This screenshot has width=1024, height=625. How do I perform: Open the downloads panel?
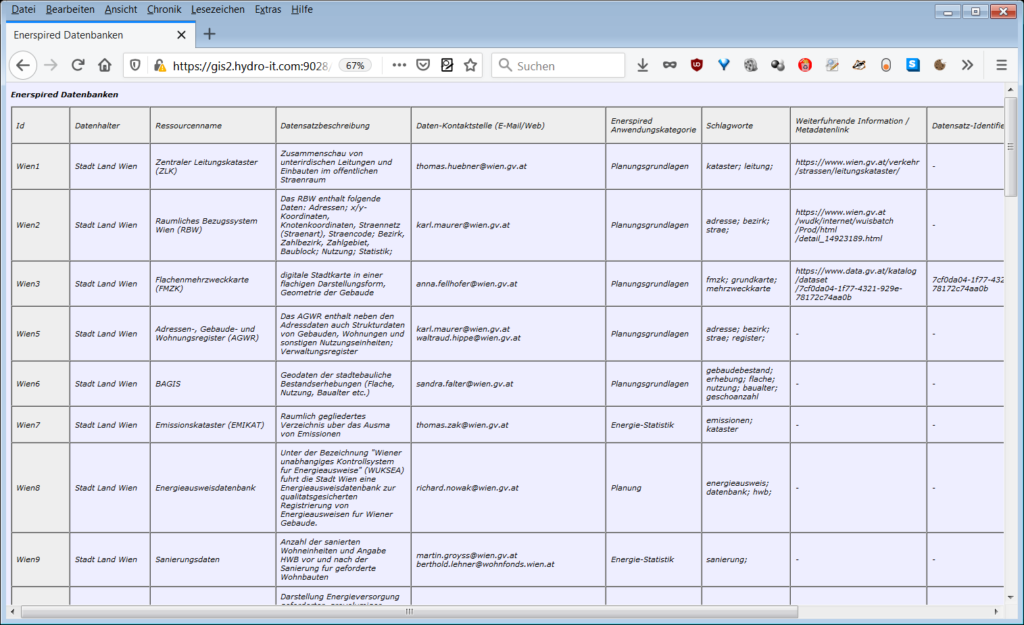643,65
